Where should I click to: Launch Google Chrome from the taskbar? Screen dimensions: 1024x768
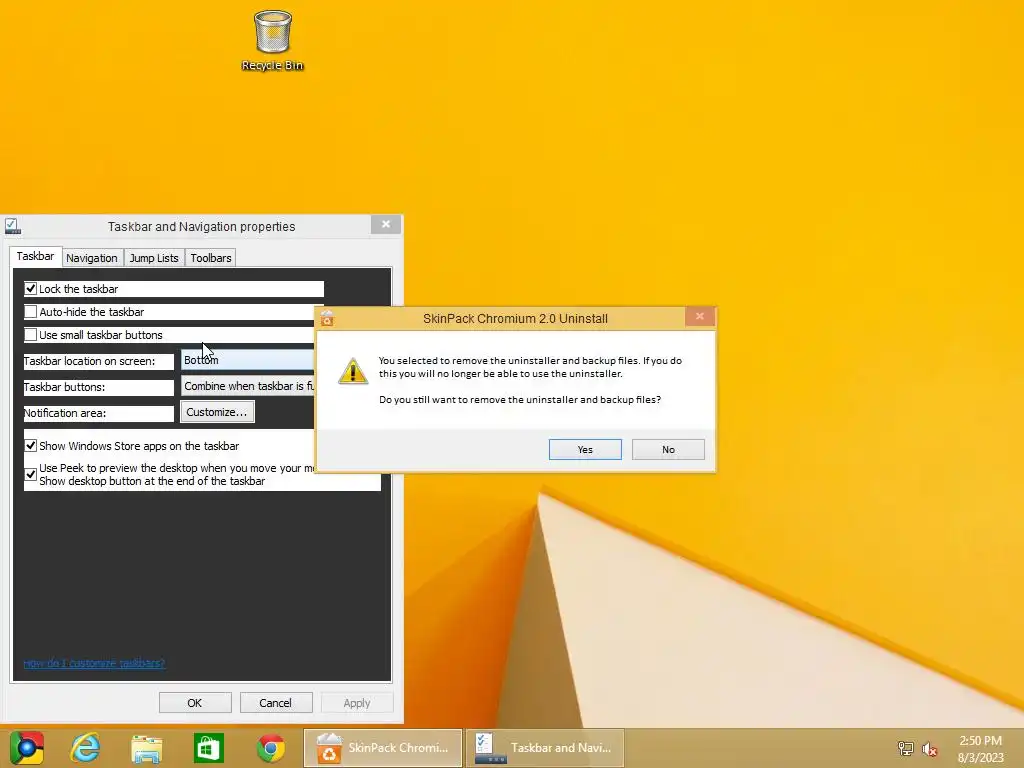pos(270,748)
